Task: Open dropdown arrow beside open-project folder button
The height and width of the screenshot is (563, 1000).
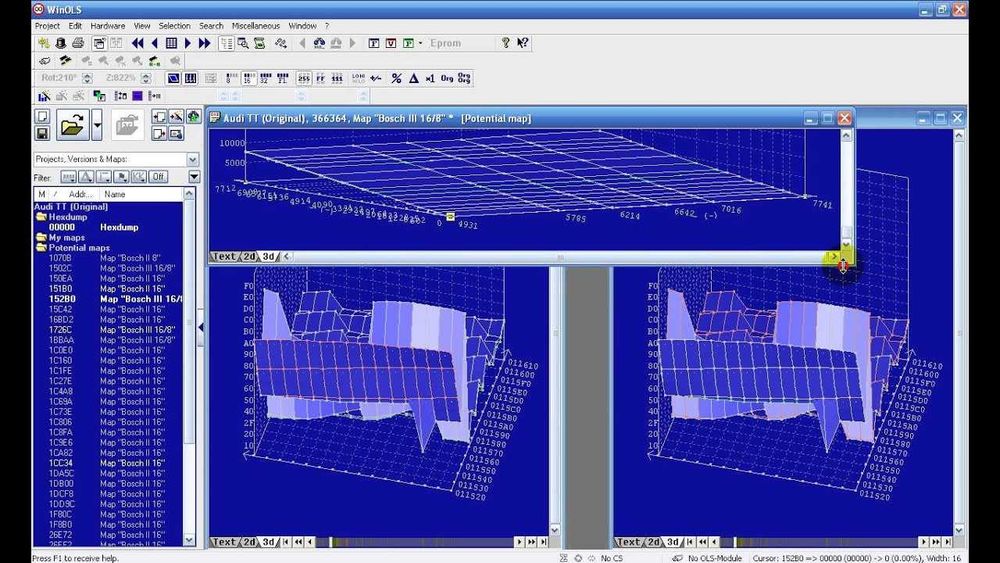Action: coord(97,124)
